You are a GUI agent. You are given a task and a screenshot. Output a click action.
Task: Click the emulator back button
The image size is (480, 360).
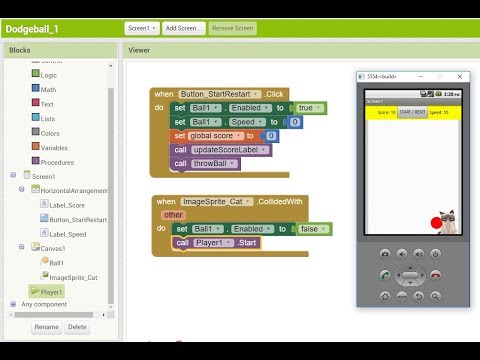419,296
